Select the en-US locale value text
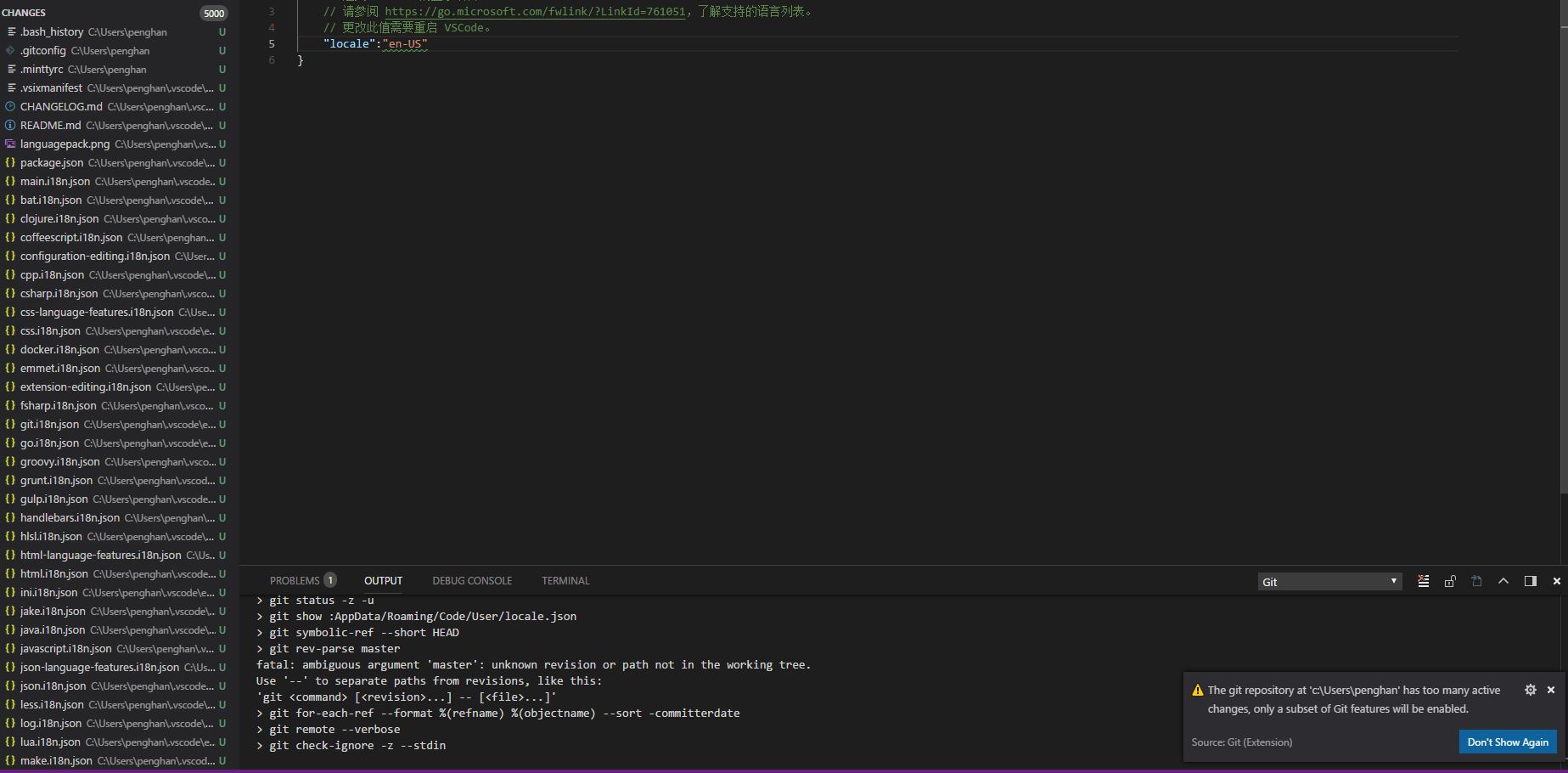 pyautogui.click(x=406, y=43)
